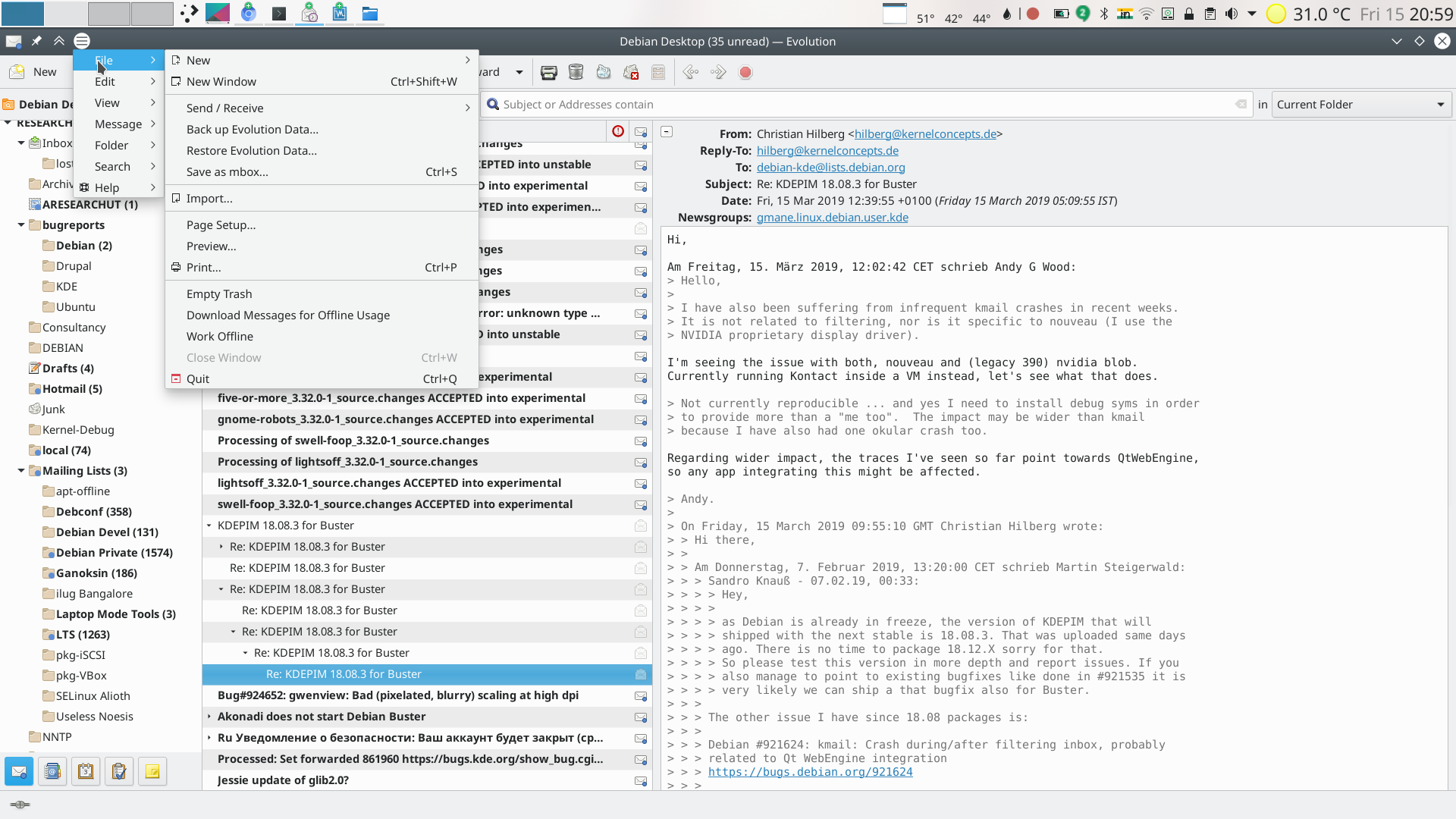Collapse the bugreports folder tree
This screenshot has height=819, width=1456.
[21, 225]
